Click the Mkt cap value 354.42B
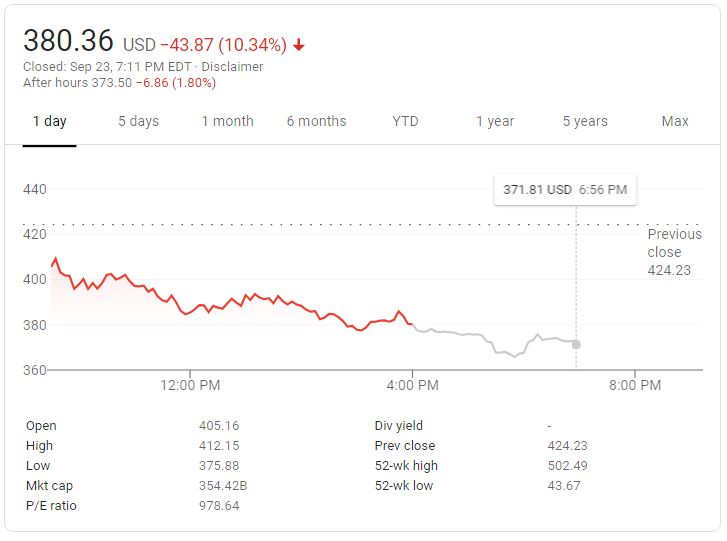The width and height of the screenshot is (727, 541). [x=220, y=486]
